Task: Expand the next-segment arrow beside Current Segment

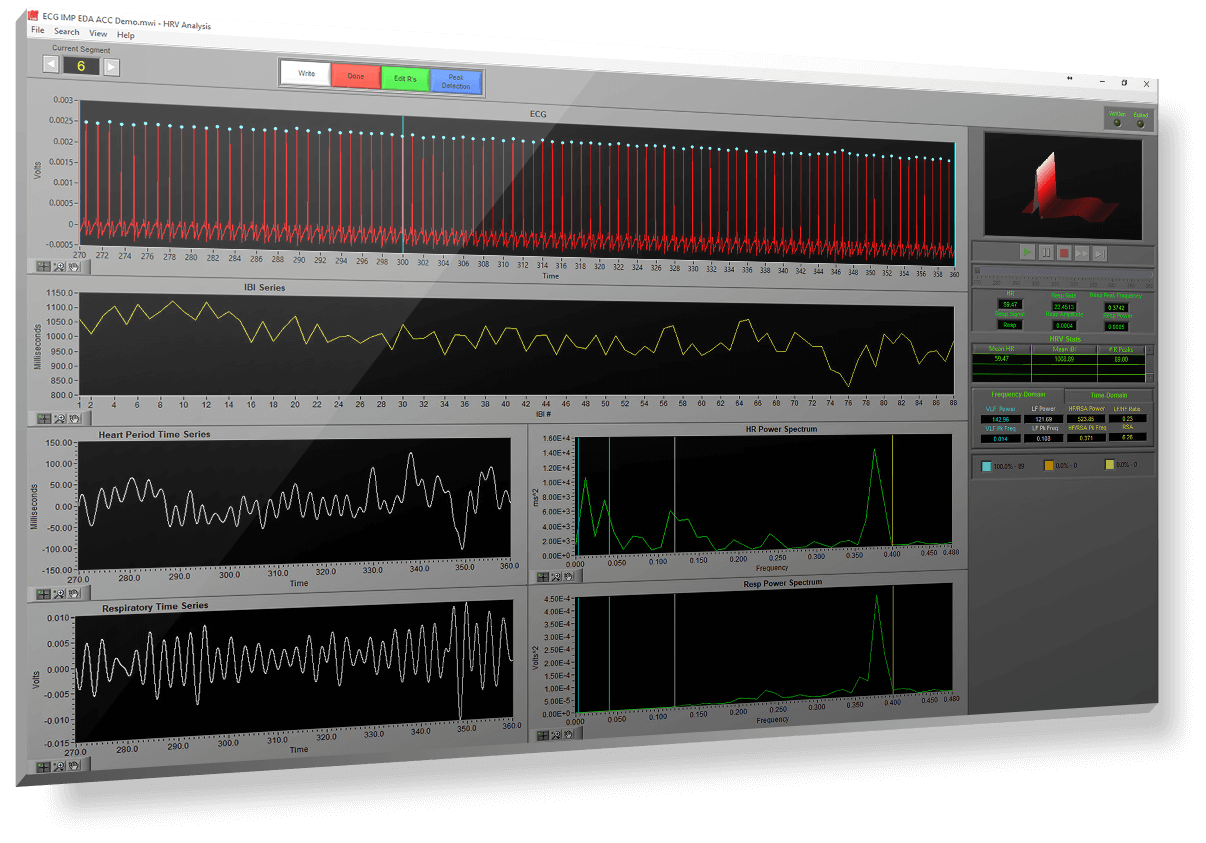Action: pyautogui.click(x=110, y=65)
